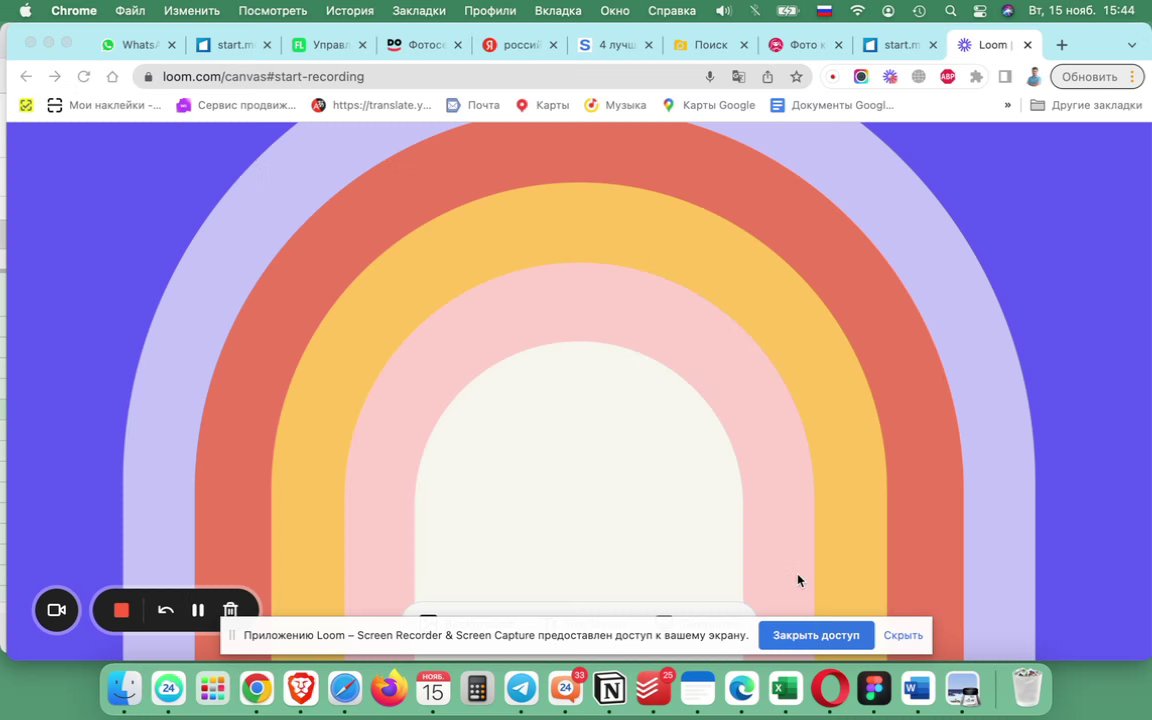Viewport: 1152px width, 720px height.
Task: Toggle the Chrome side panel icon
Action: coord(1005,76)
